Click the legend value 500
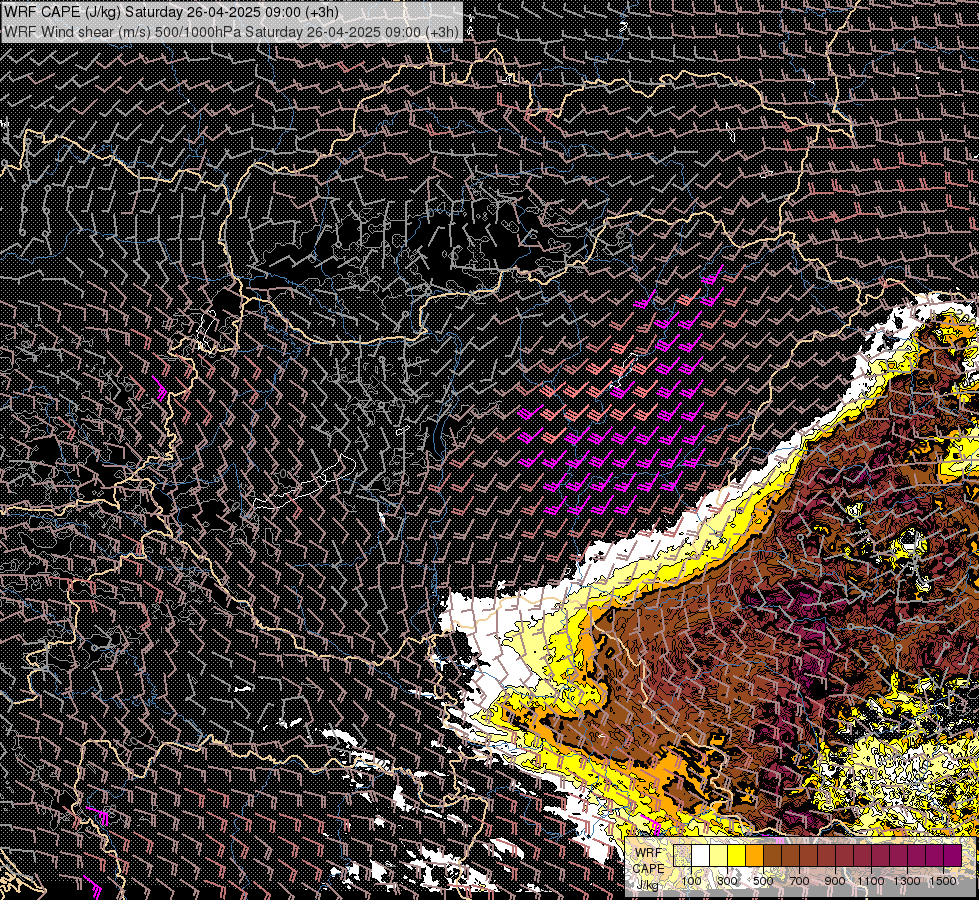Image resolution: width=979 pixels, height=900 pixels. click(x=763, y=881)
